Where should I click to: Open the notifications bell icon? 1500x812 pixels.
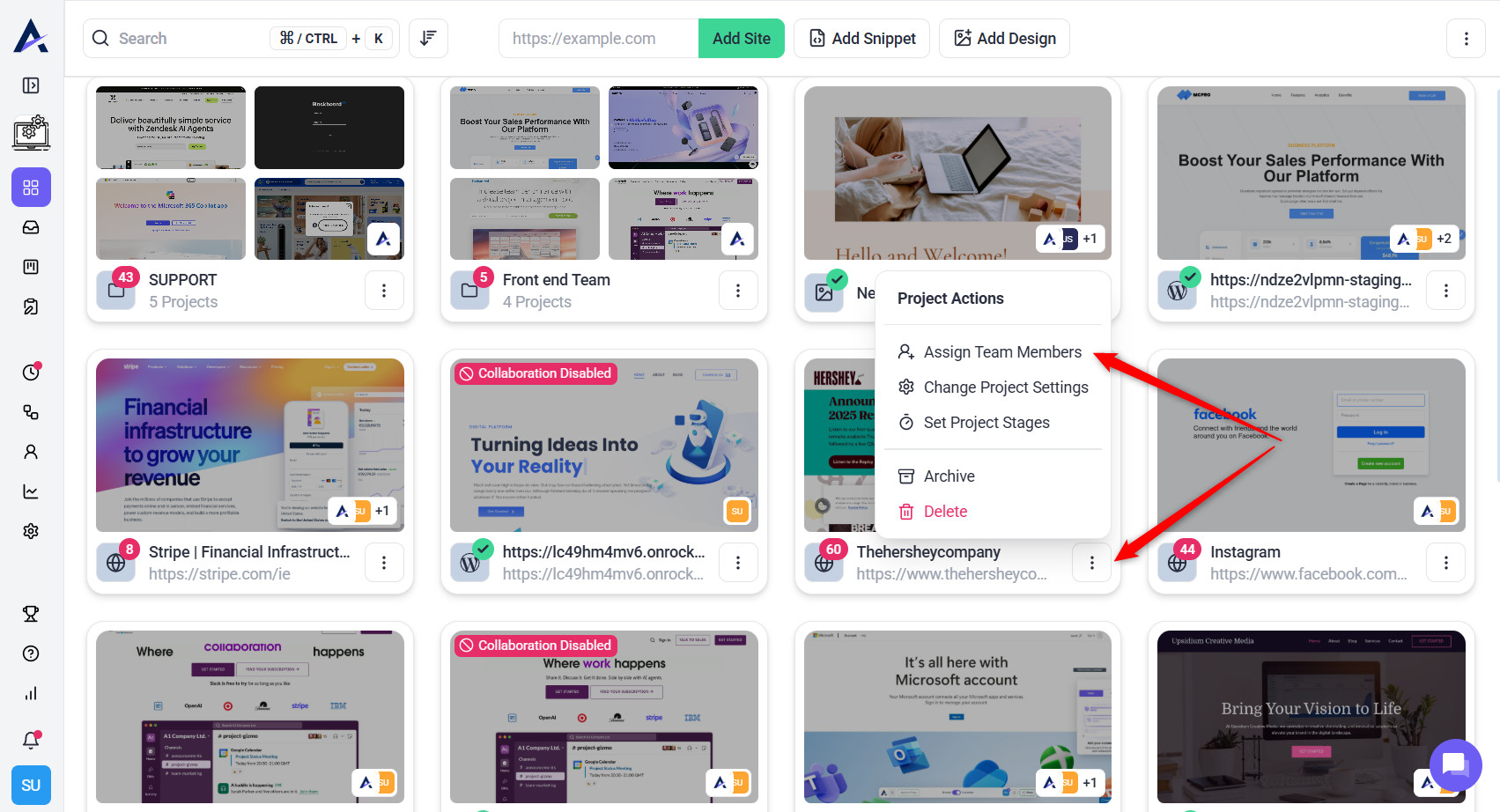(31, 740)
